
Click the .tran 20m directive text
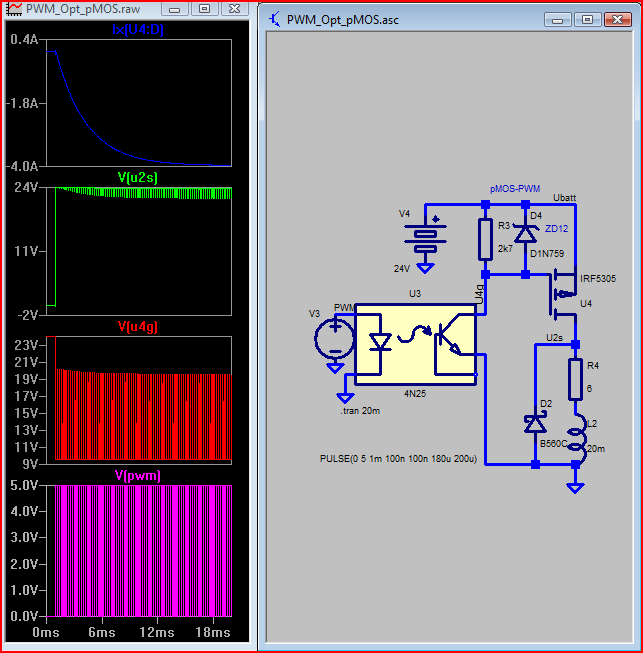(360, 411)
